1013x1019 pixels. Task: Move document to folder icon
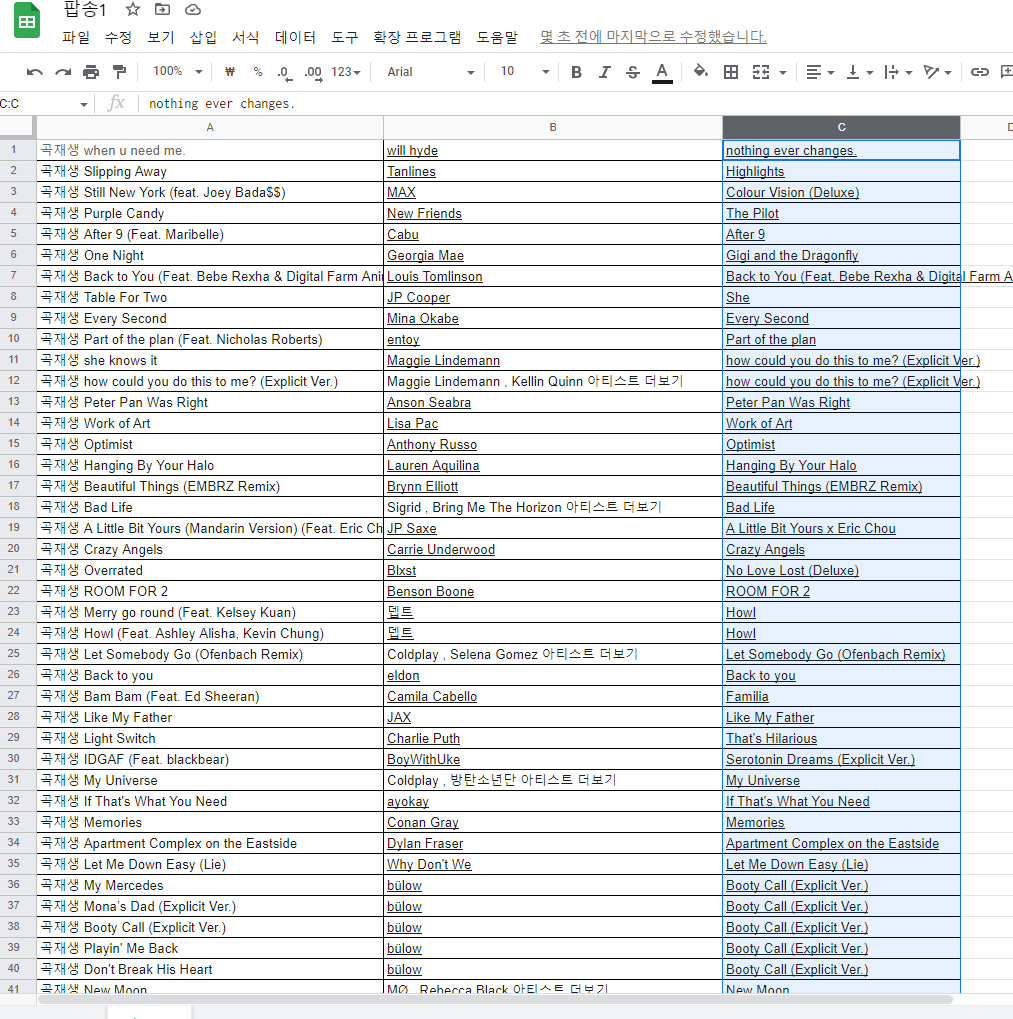162,9
